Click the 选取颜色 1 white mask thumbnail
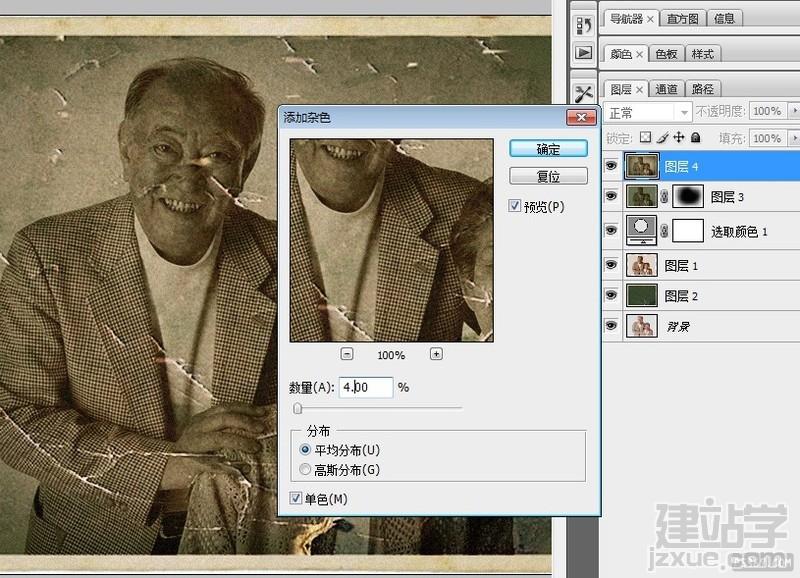The width and height of the screenshot is (800, 578). pos(688,231)
